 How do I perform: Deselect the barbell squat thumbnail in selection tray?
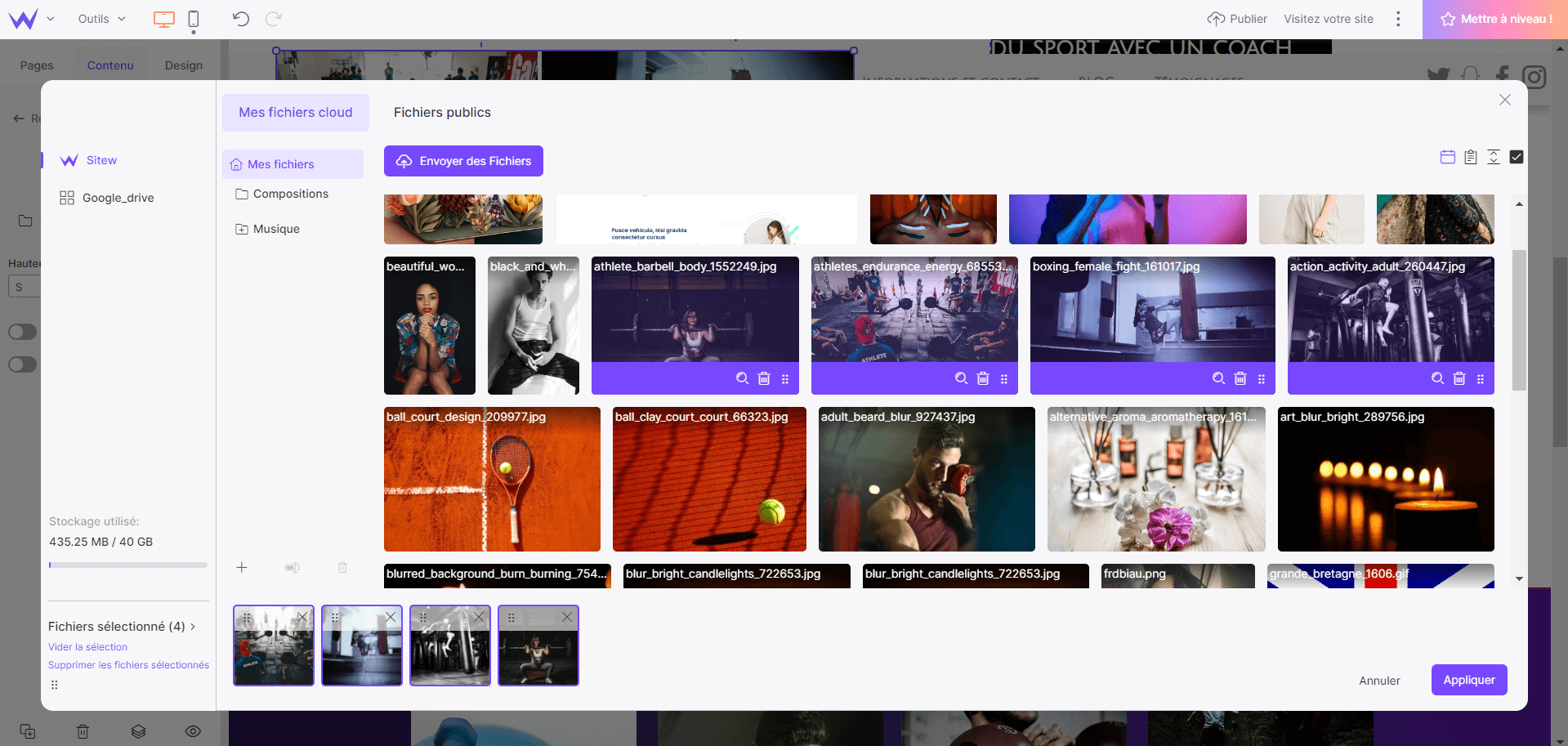click(x=567, y=618)
